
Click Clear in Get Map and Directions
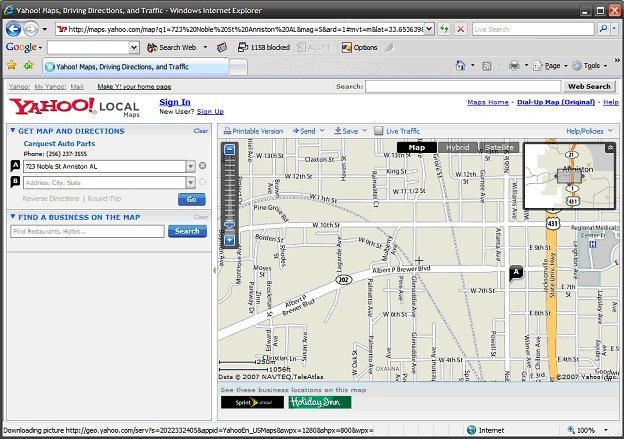pos(201,131)
